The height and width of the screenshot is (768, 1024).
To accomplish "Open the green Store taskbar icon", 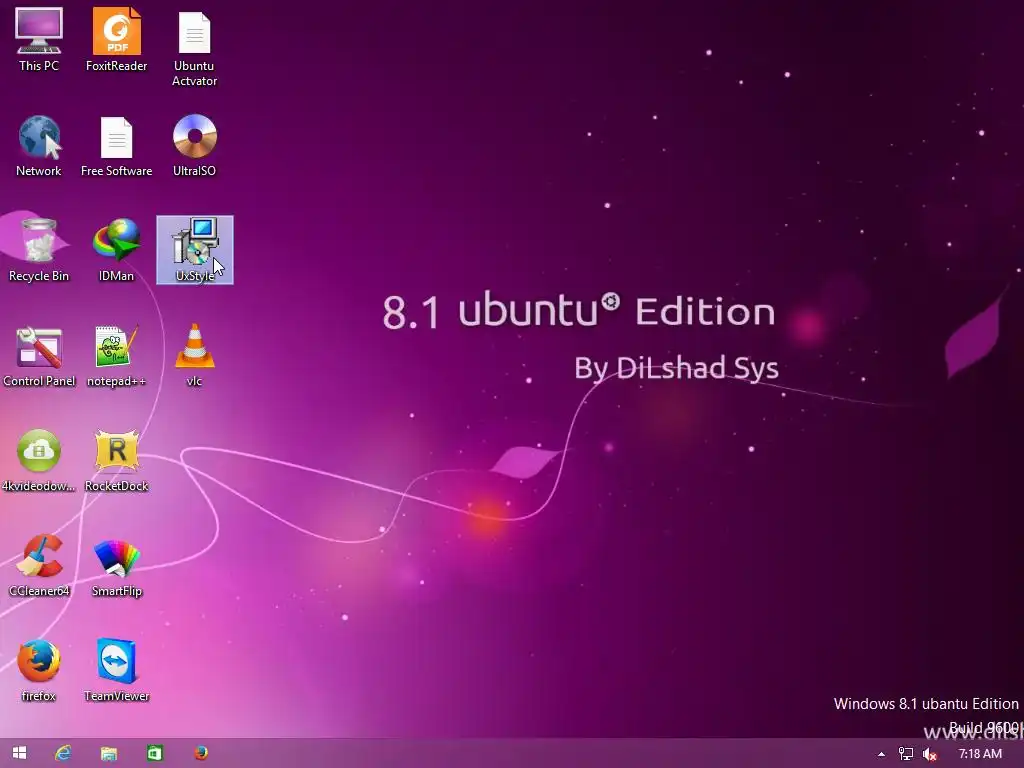I will pos(155,754).
